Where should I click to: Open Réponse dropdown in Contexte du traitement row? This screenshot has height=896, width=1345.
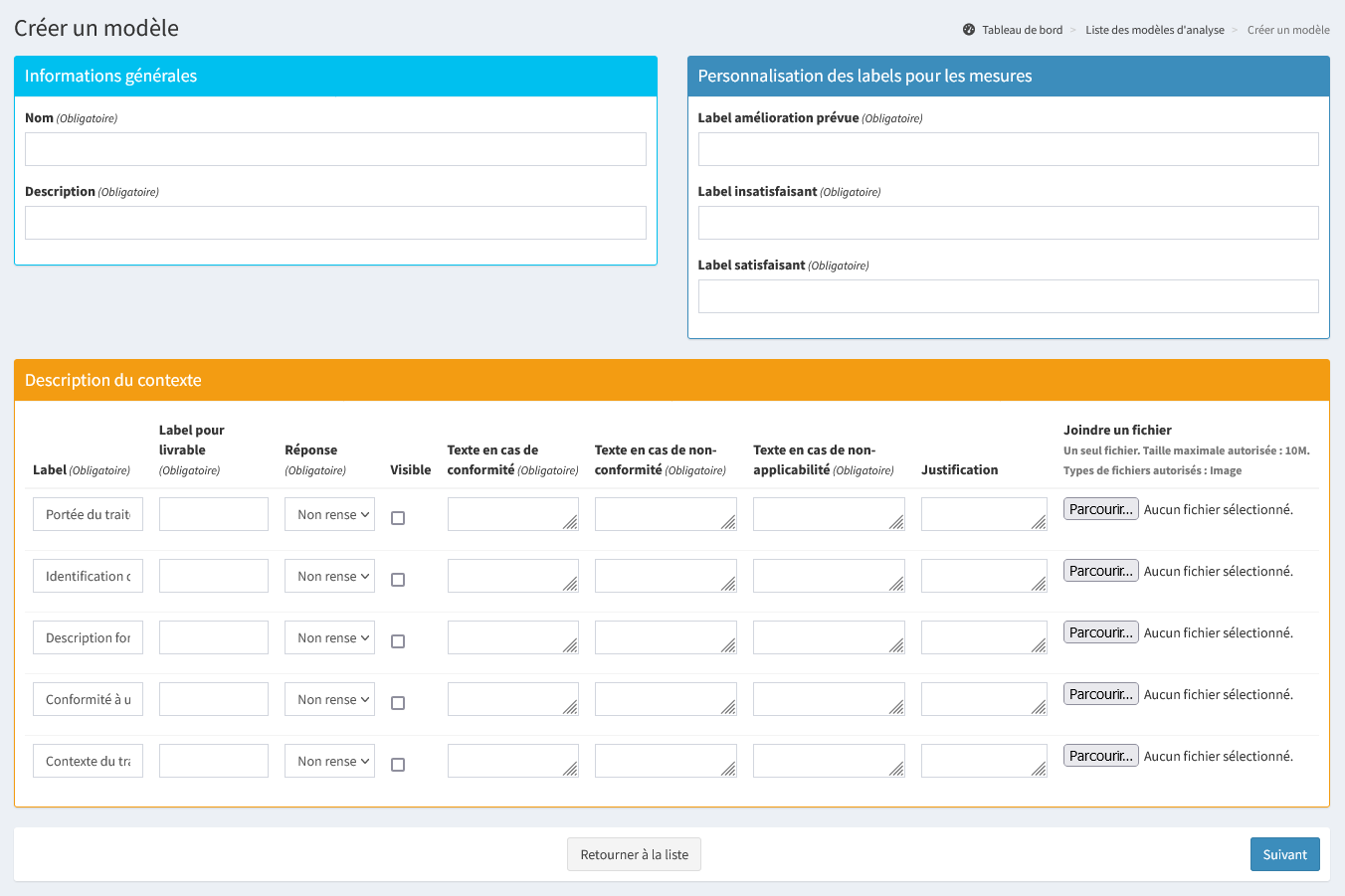tap(329, 761)
